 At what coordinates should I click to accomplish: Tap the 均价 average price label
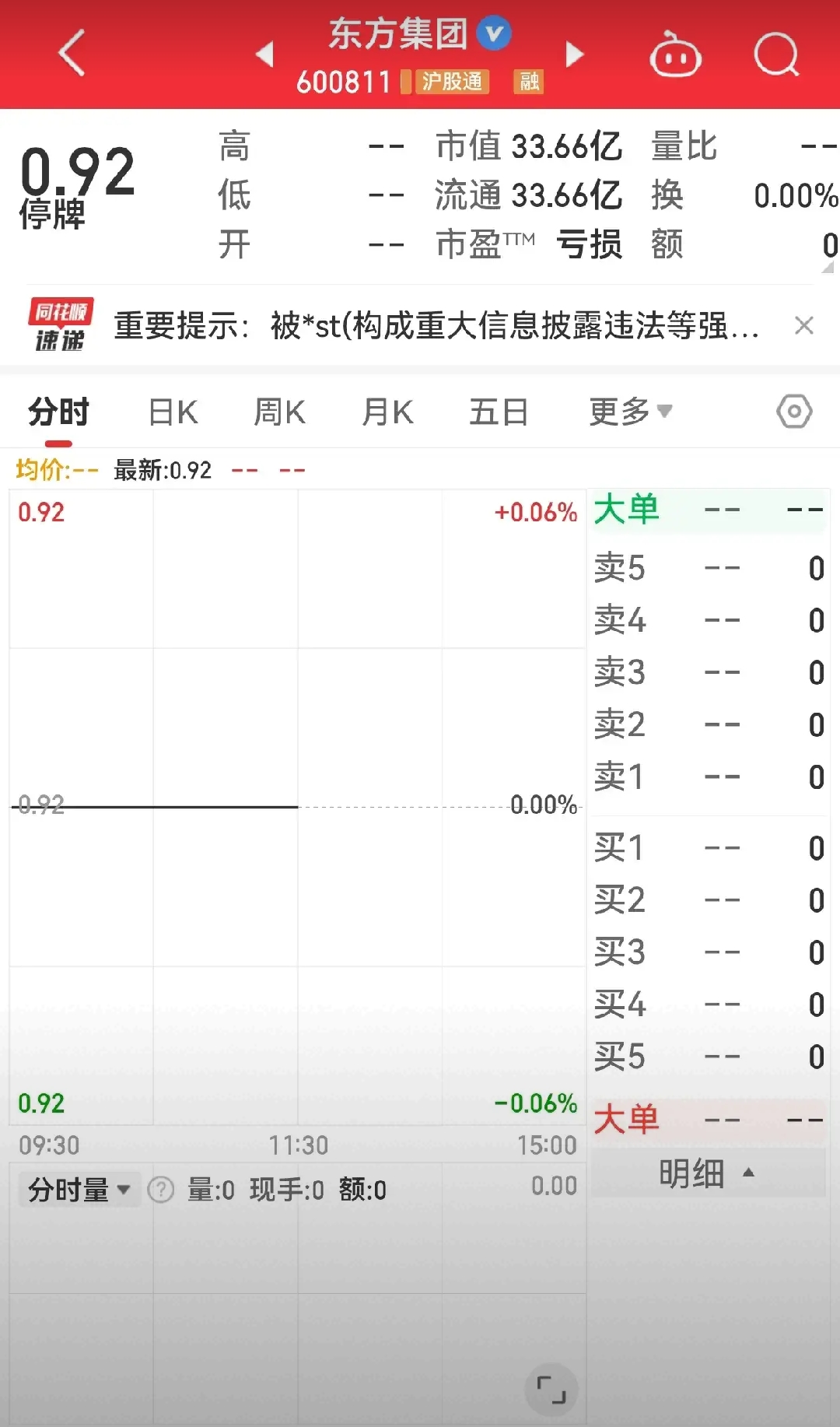(58, 470)
